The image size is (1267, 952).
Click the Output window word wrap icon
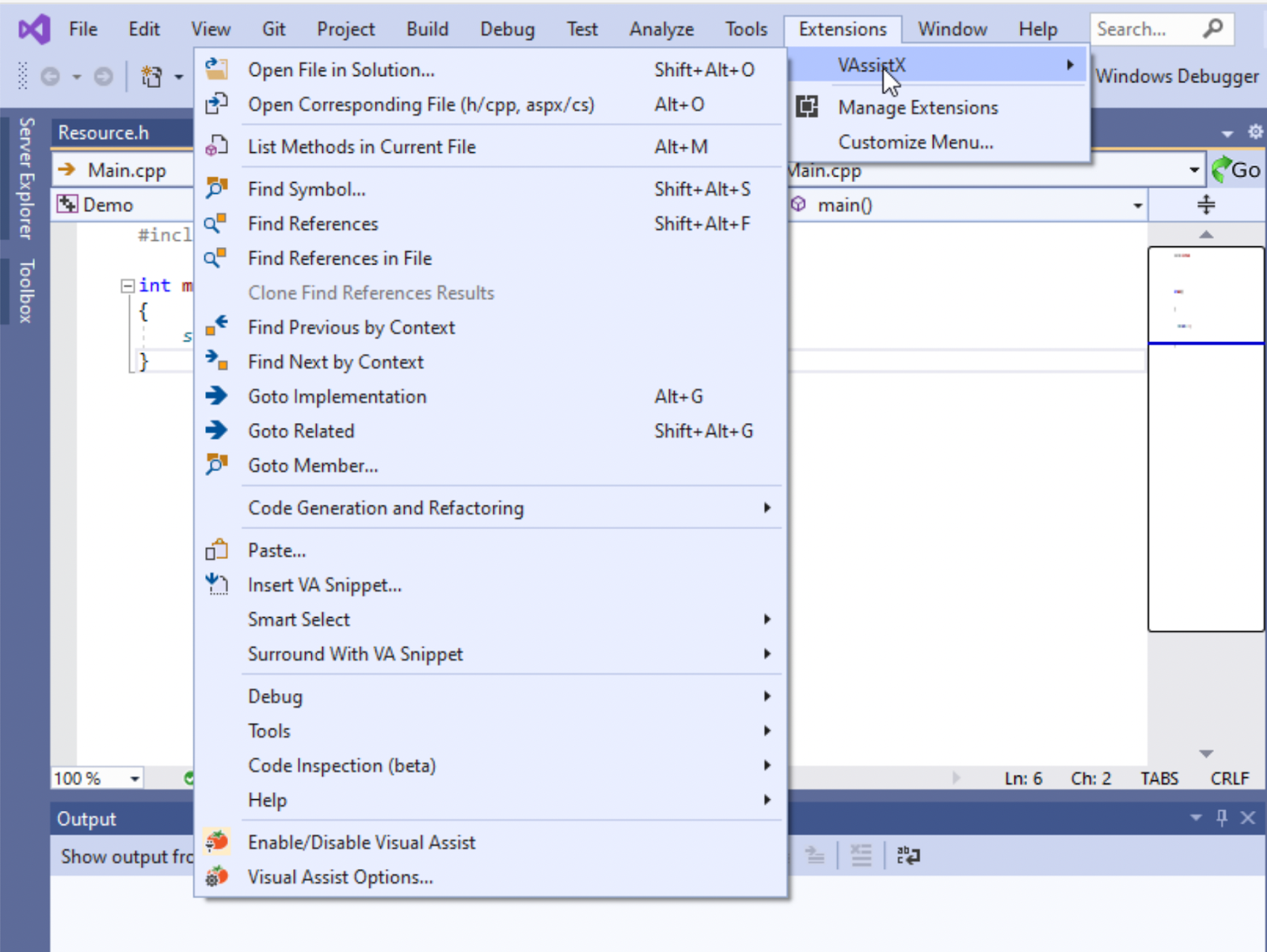click(908, 855)
